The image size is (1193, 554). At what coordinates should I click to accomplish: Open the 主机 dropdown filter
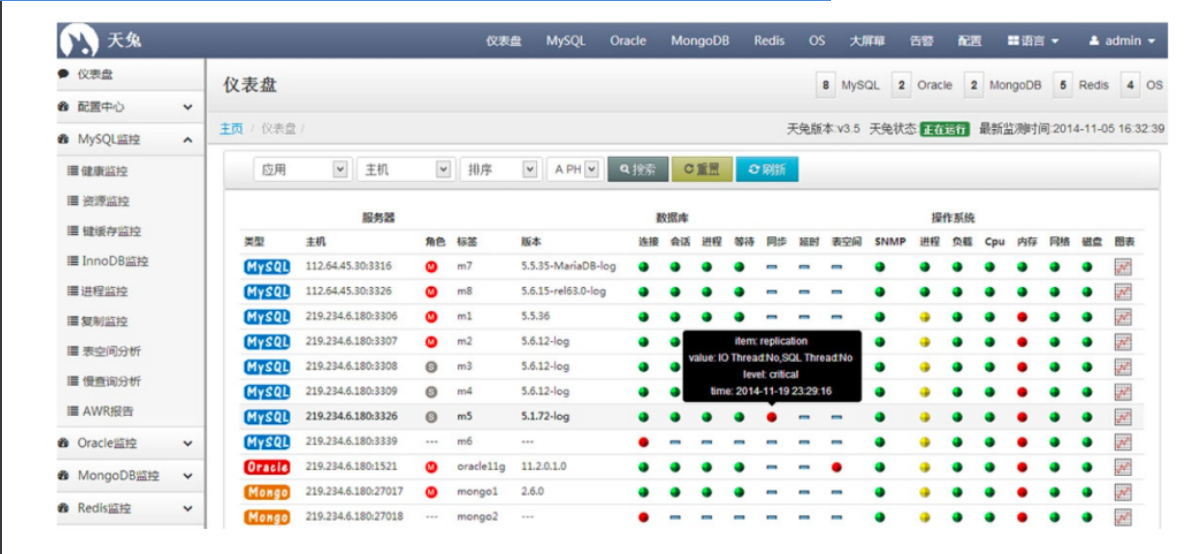pos(405,170)
